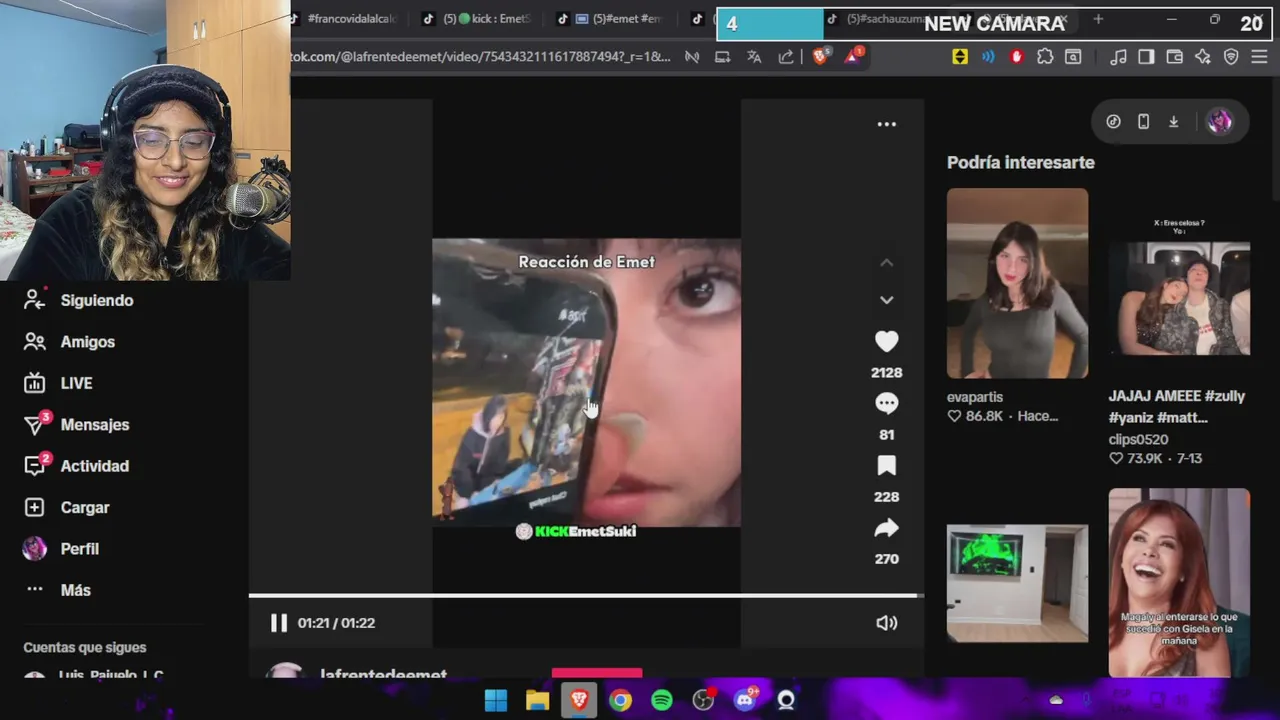Image resolution: width=1280 pixels, height=720 pixels.
Task: Share the video arrow icon (270)
Action: (x=886, y=528)
